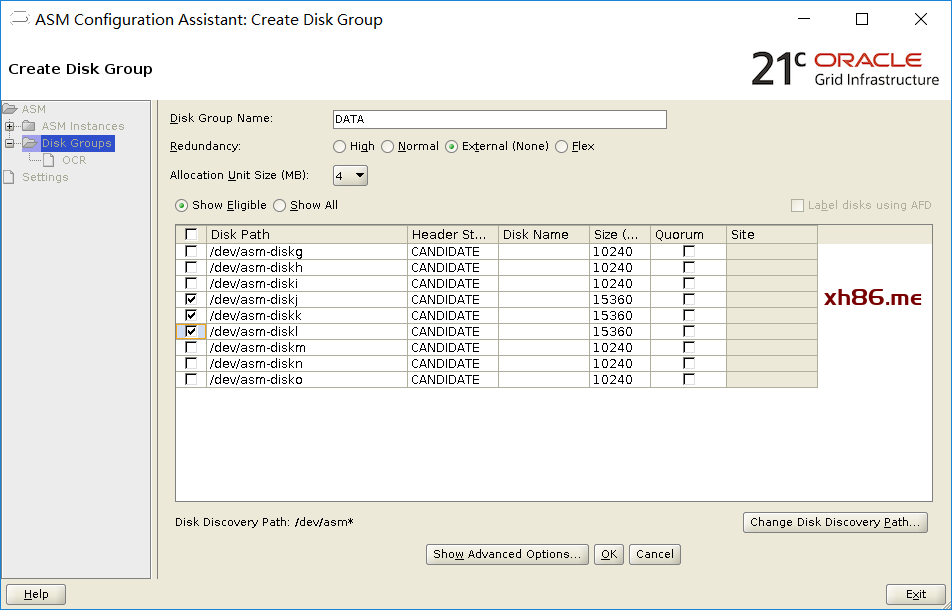This screenshot has height=610, width=952.
Task: Choose Normal redundancy radio button
Action: 388,147
